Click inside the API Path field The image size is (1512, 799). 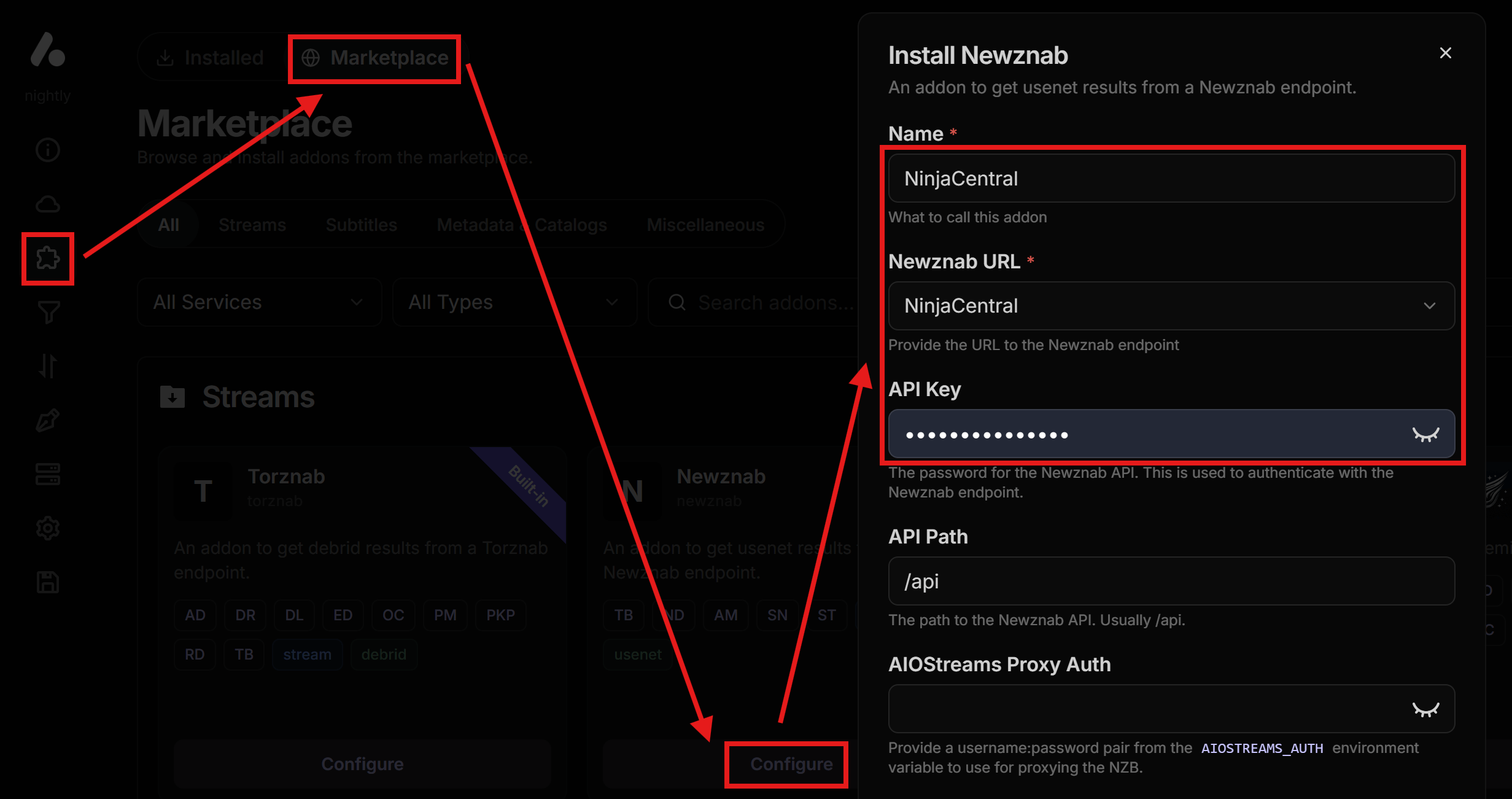click(x=1169, y=580)
